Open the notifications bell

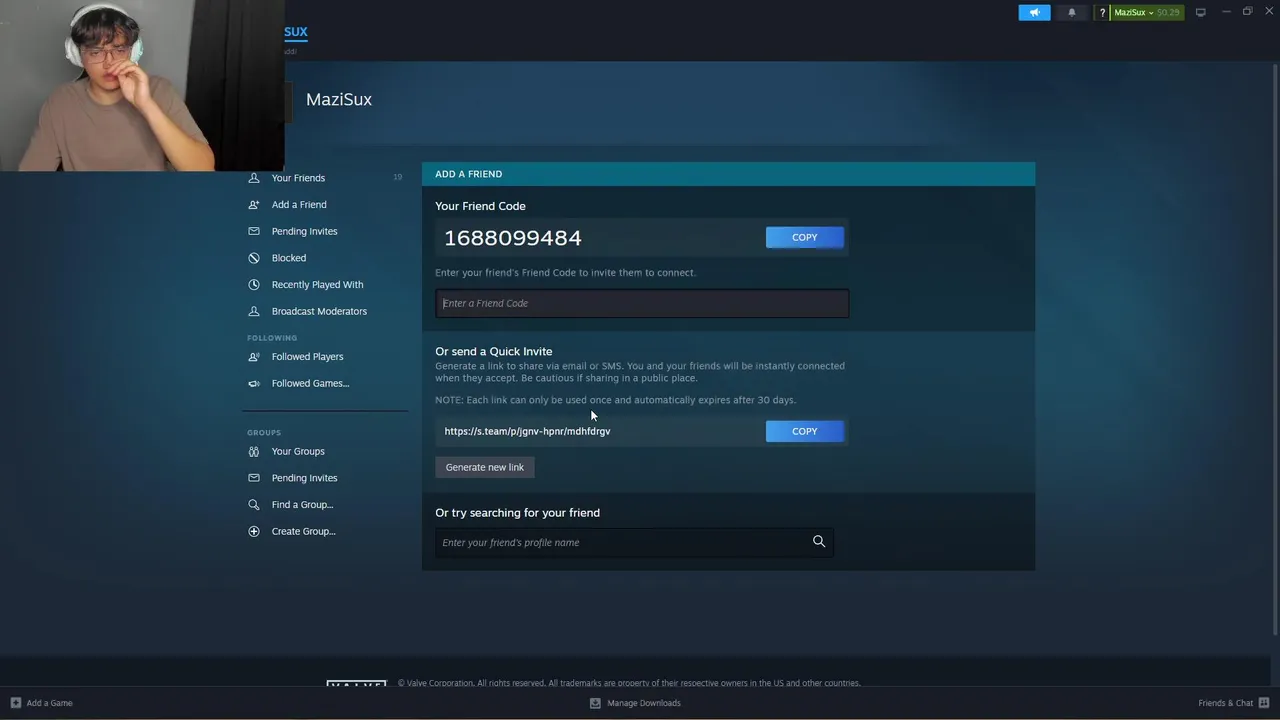[x=1072, y=12]
